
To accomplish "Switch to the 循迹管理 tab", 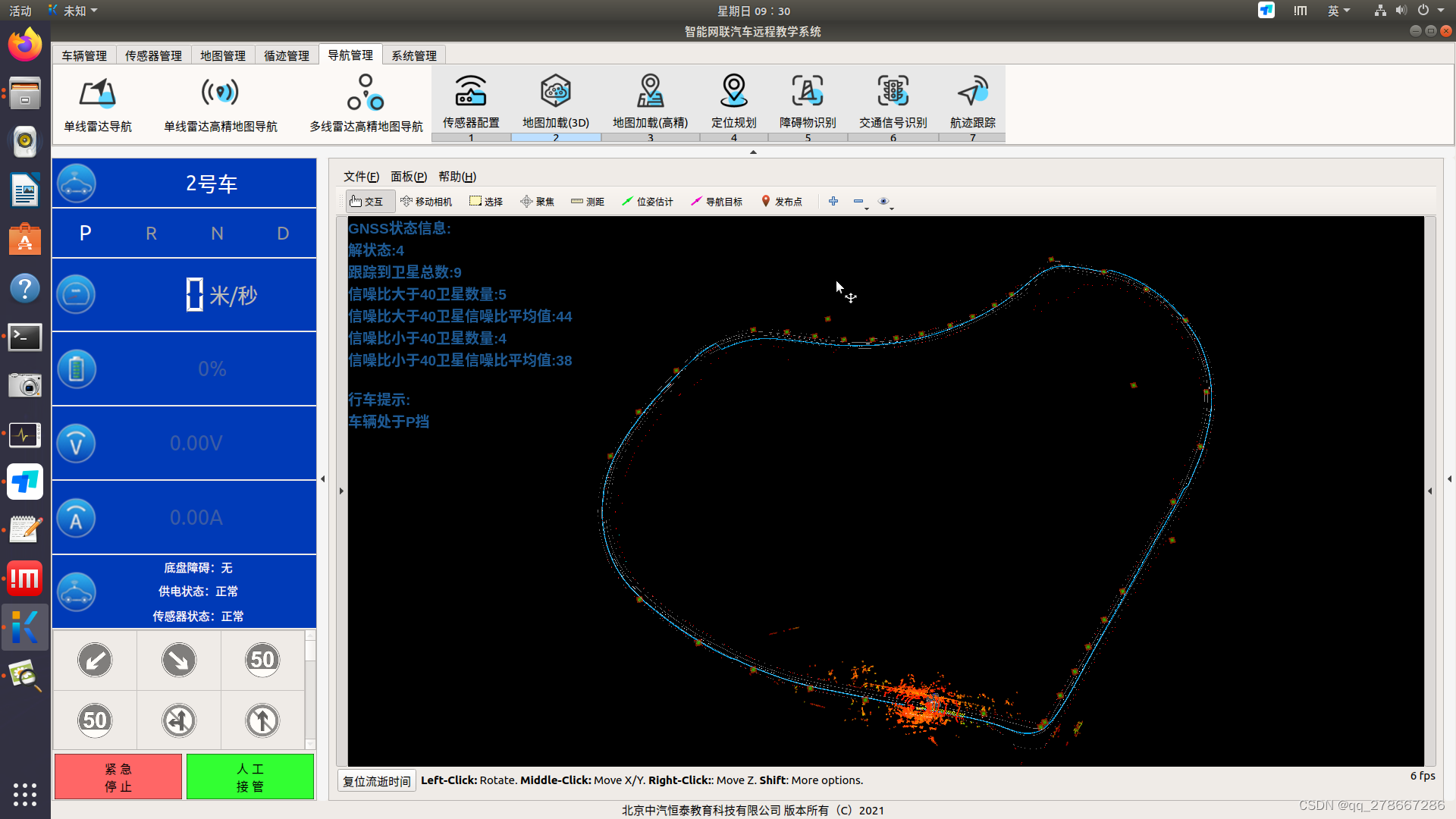I will 287,55.
